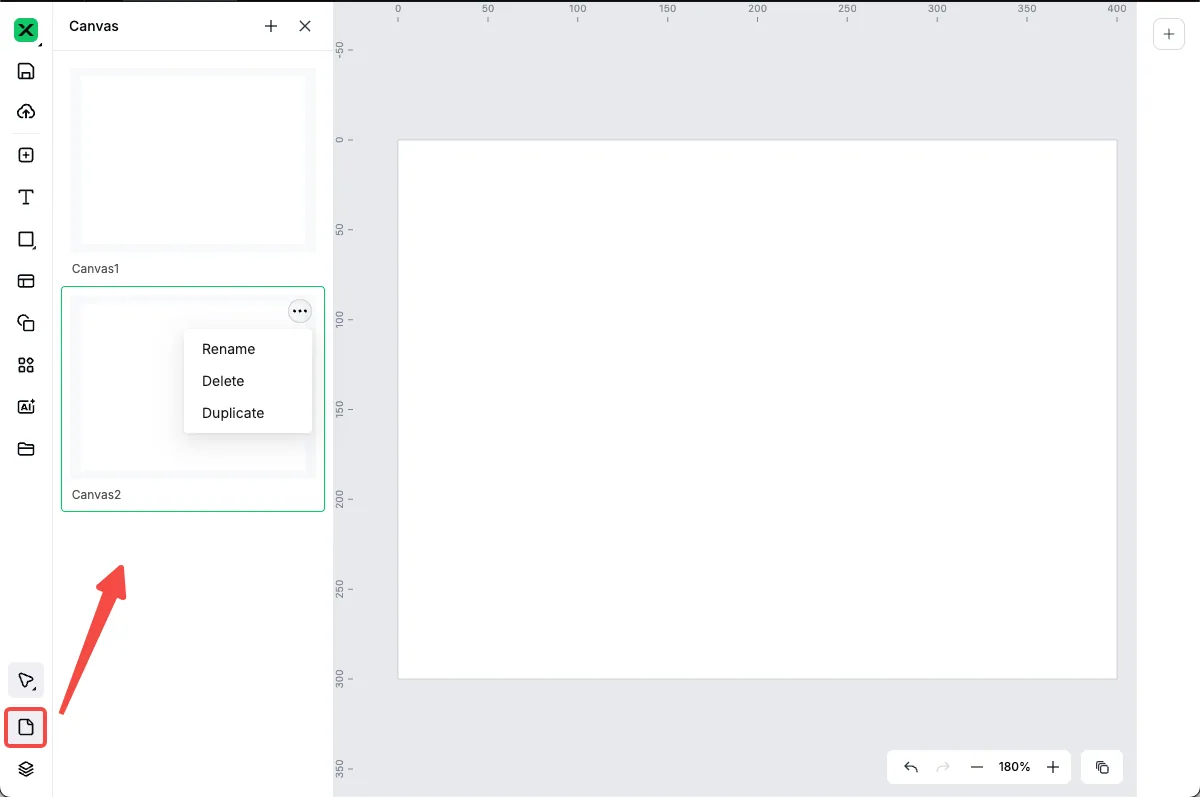Open the AI image tool
The image size is (1200, 797).
[26, 407]
